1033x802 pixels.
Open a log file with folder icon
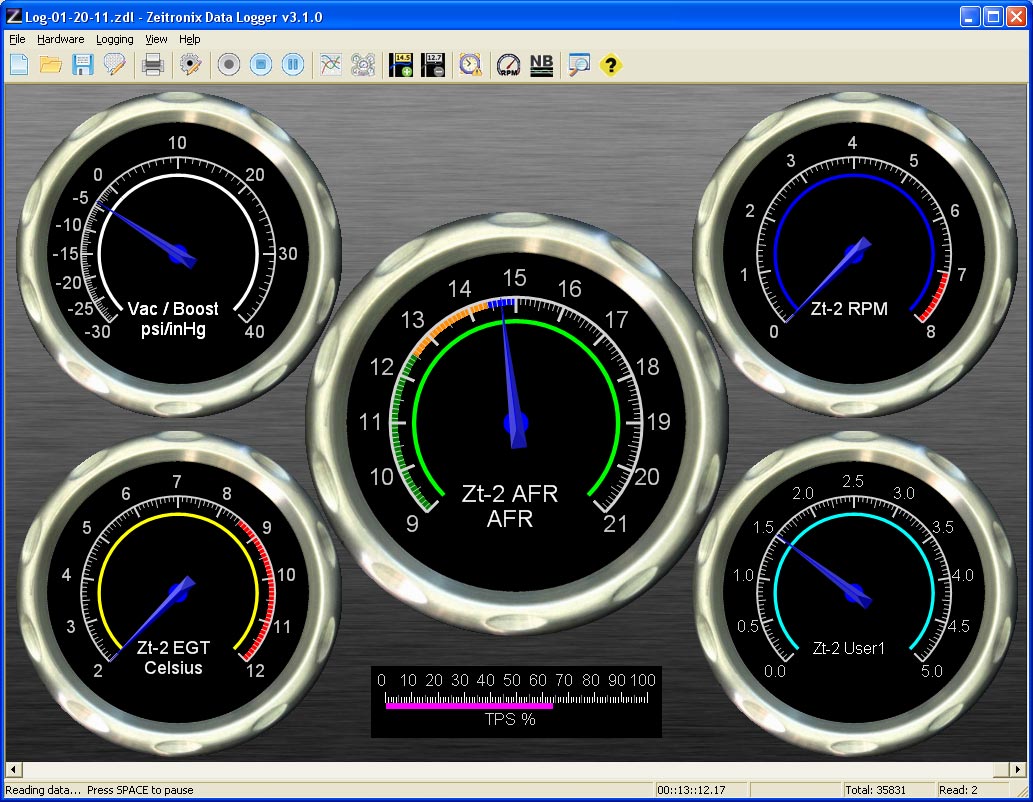click(x=50, y=65)
